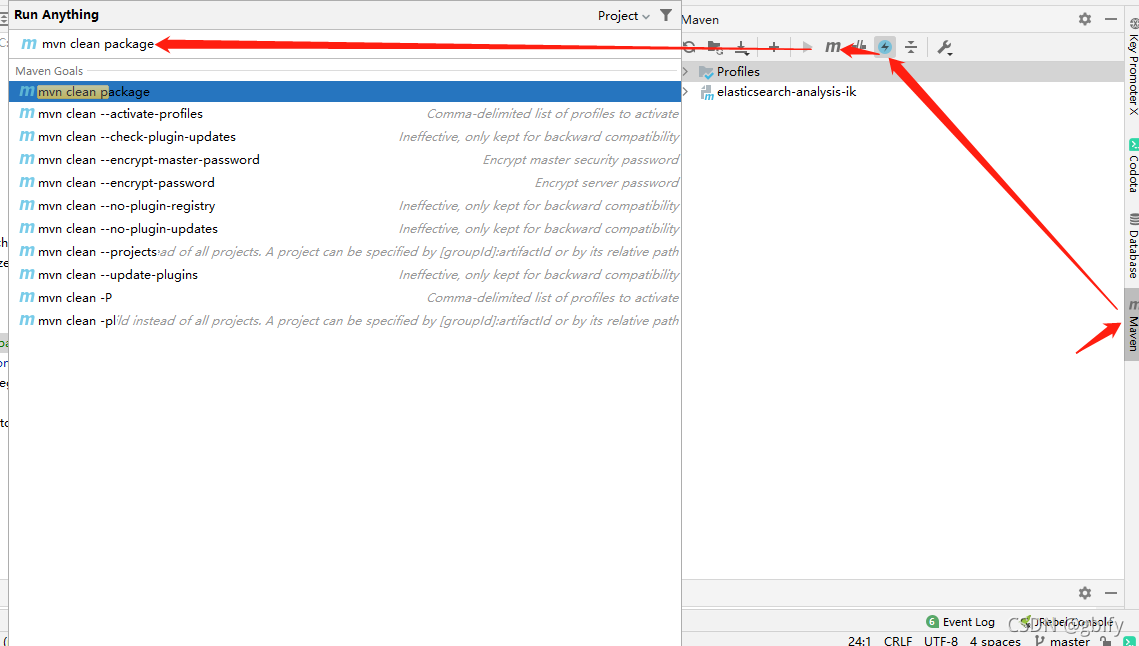Screen dimensions: 1139x646
Task: Select 'mvn clean -P' suggestion
Action: click(345, 298)
